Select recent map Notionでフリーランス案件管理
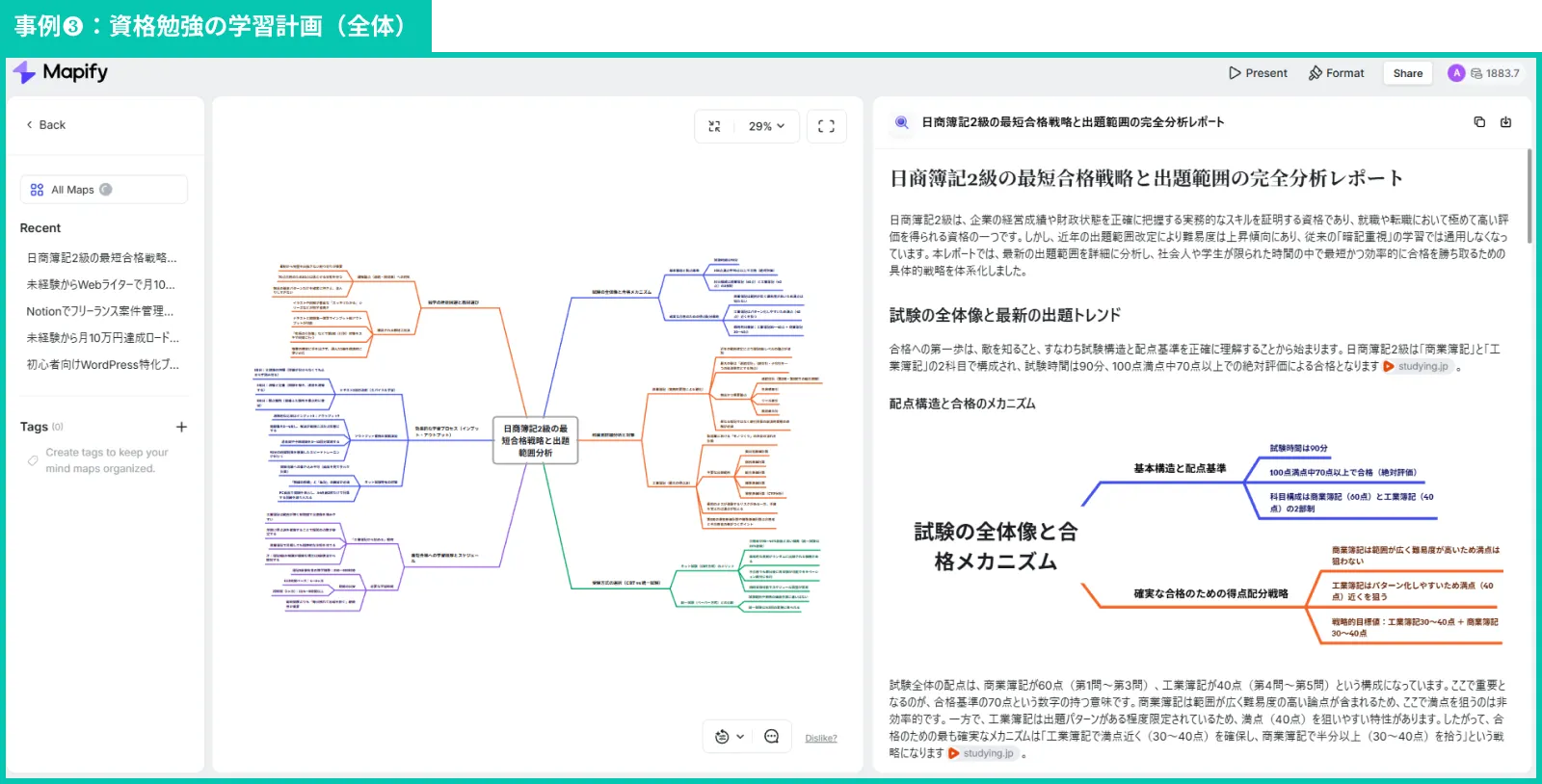This screenshot has width=1542, height=784. pyautogui.click(x=100, y=311)
